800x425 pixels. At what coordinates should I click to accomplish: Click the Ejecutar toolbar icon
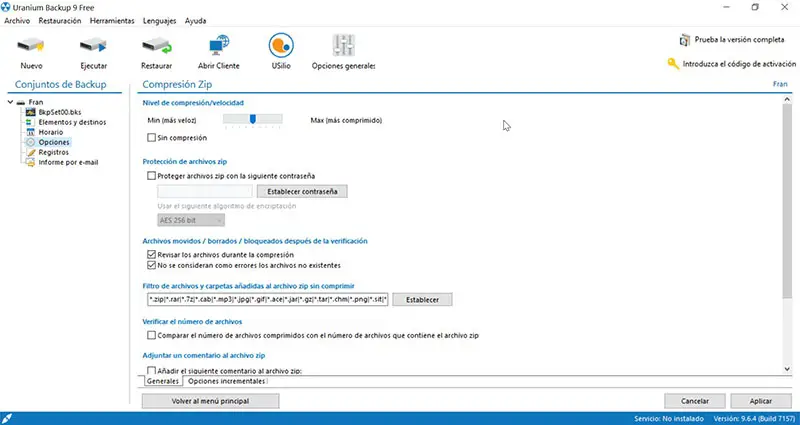[93, 45]
